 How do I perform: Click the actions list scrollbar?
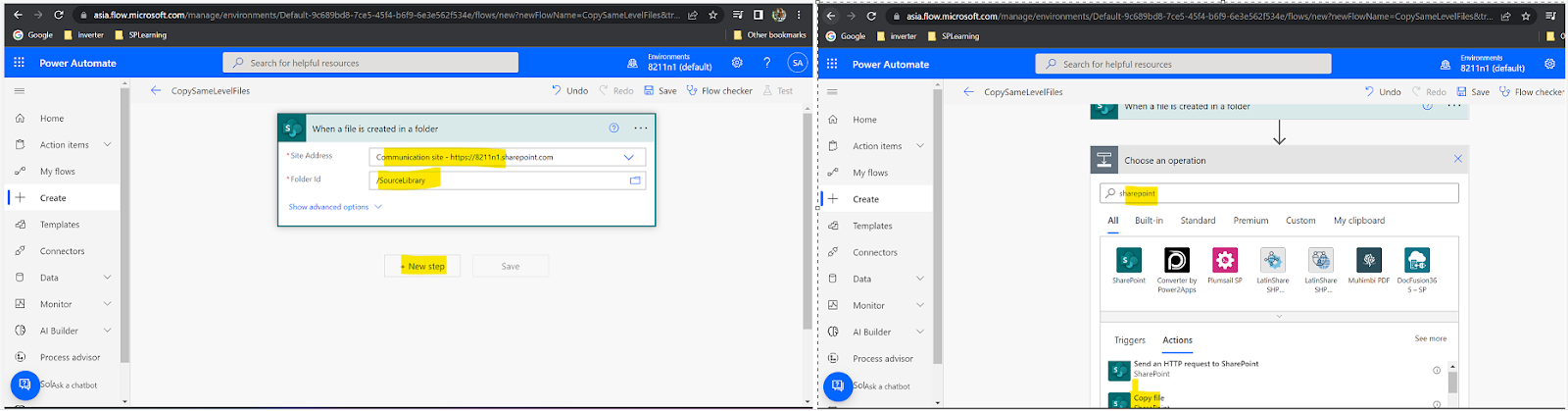pyautogui.click(x=1452, y=385)
